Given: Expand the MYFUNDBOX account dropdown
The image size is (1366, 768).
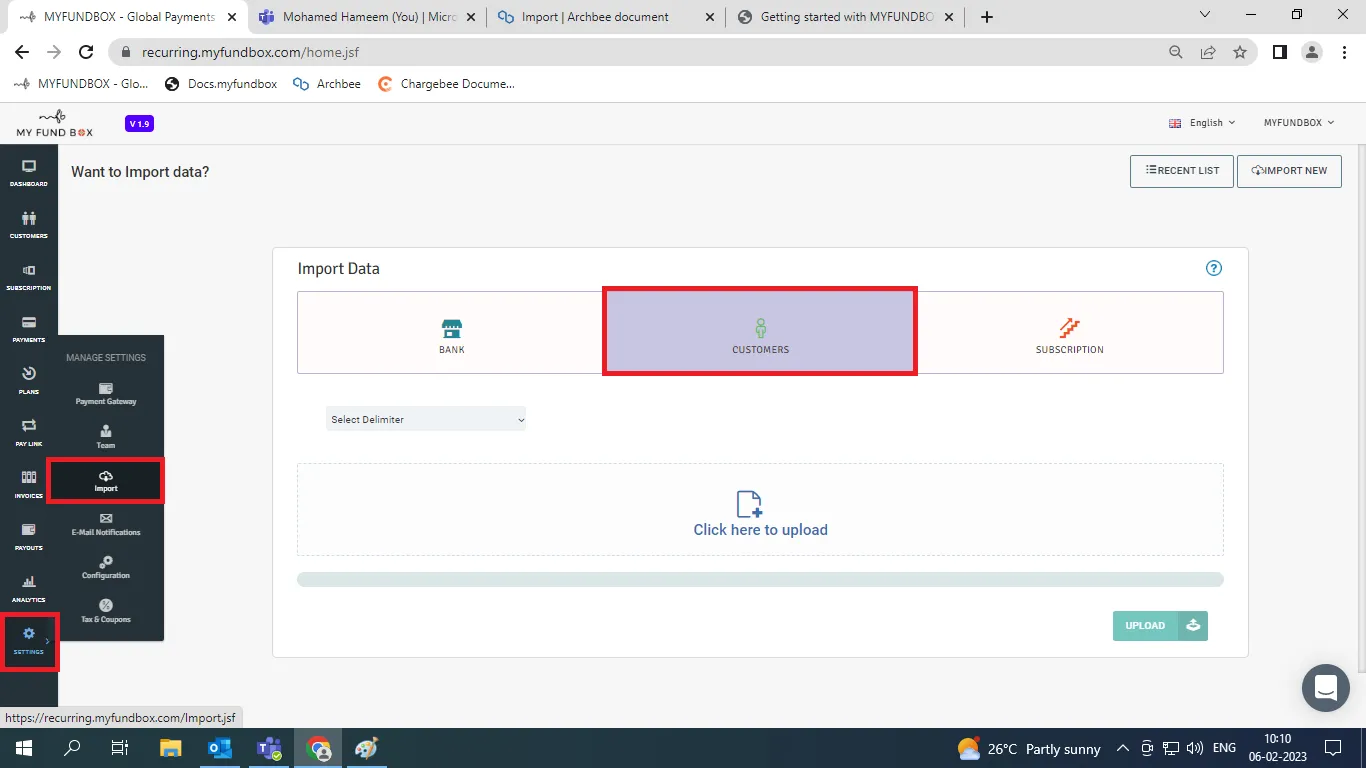Looking at the screenshot, I should [1299, 123].
